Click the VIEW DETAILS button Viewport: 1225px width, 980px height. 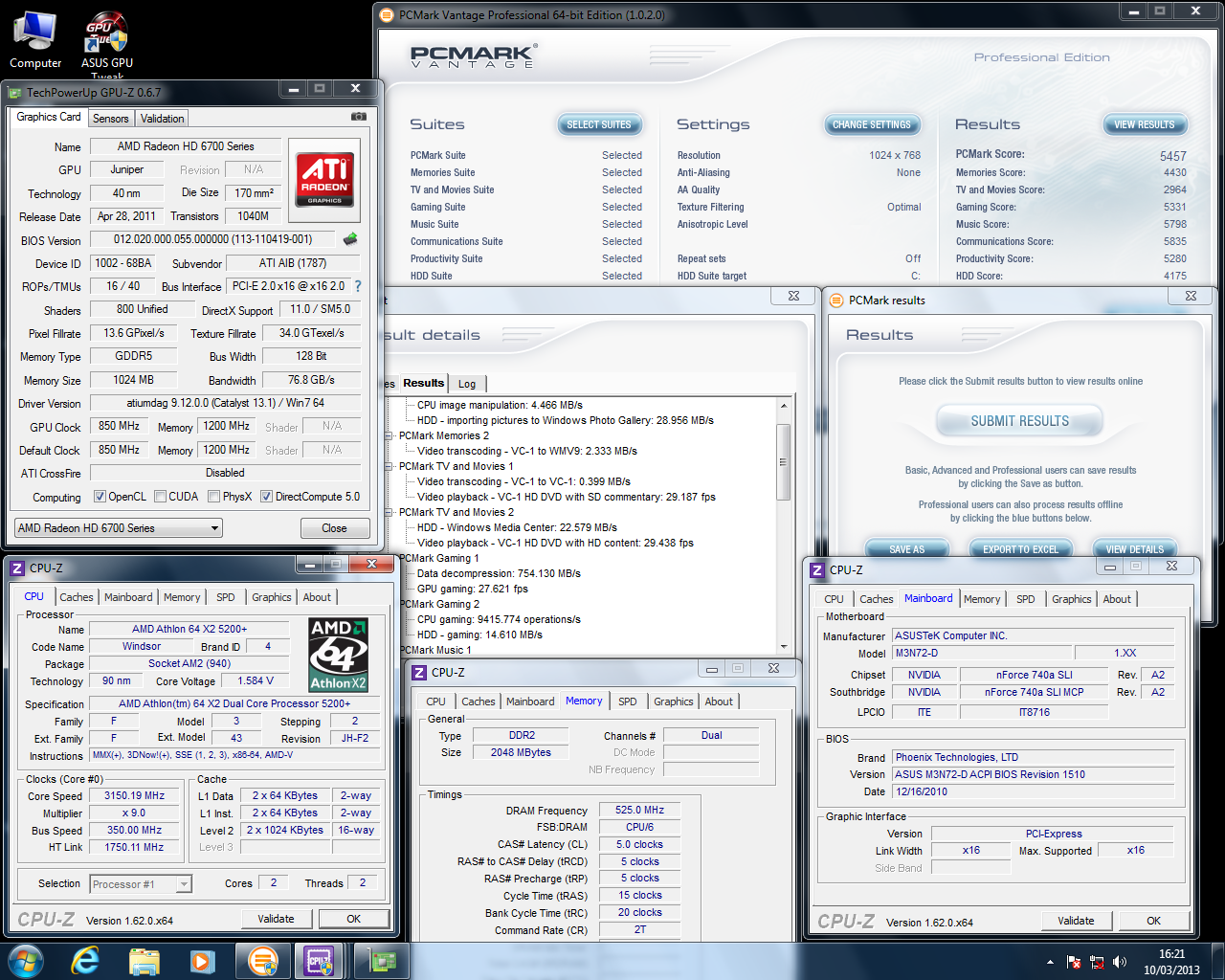(1135, 548)
